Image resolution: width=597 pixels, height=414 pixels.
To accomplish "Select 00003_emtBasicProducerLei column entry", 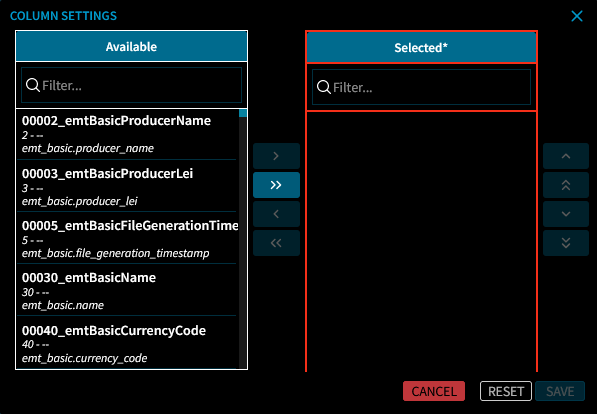I will coord(127,186).
